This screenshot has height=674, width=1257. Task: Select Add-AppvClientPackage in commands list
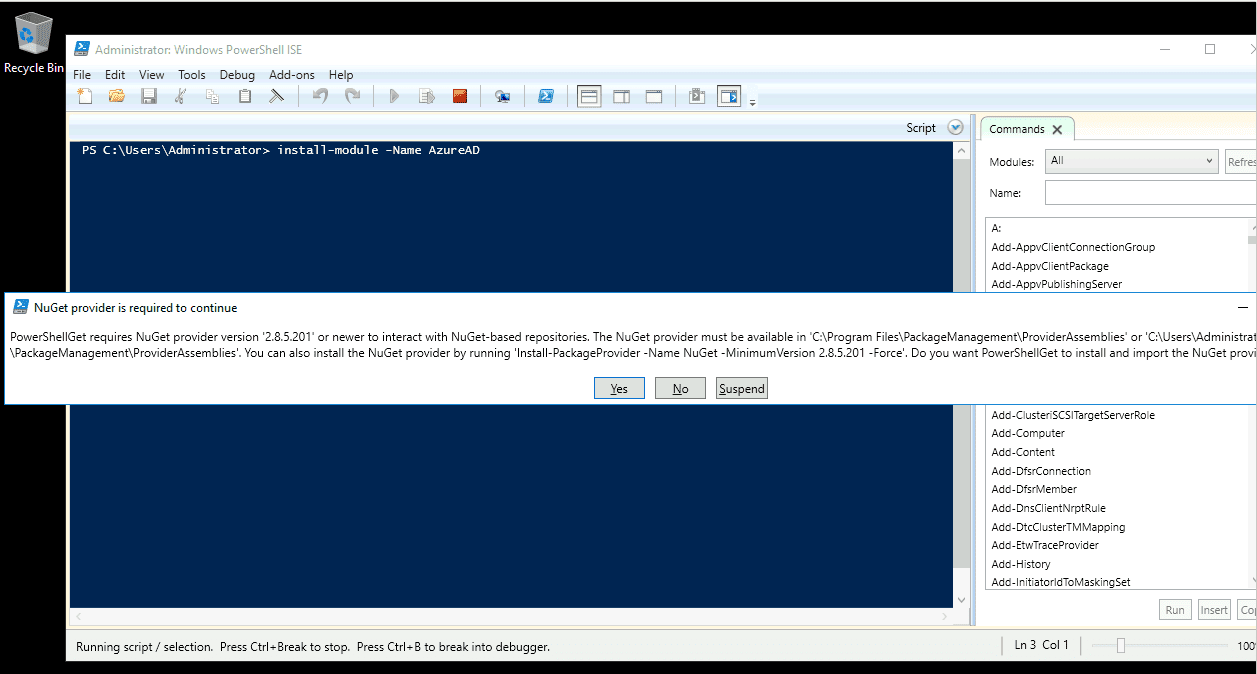coord(1049,266)
